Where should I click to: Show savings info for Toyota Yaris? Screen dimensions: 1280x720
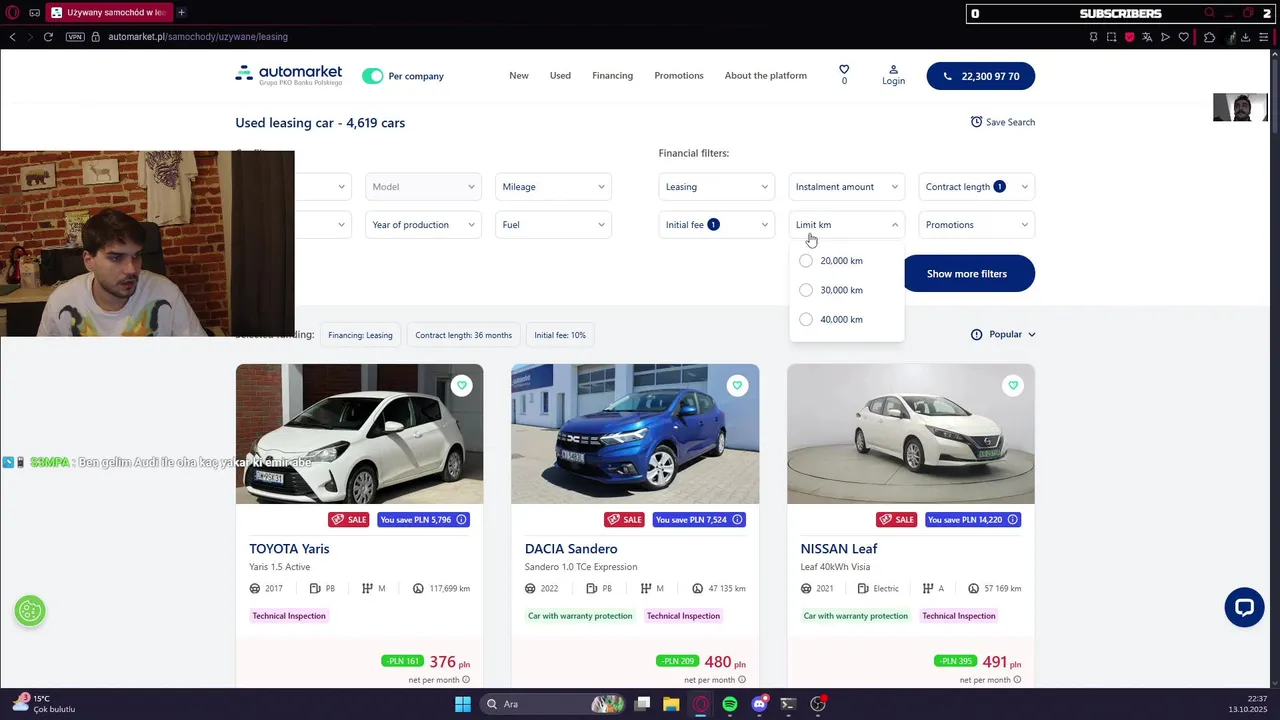point(461,520)
